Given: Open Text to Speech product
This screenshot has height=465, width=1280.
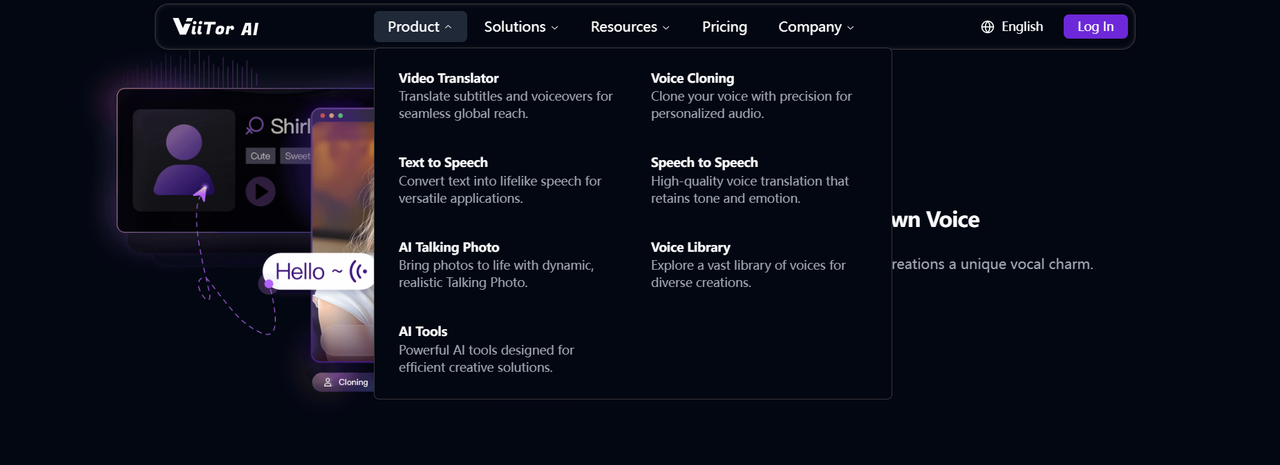Looking at the screenshot, I should pos(443,162).
